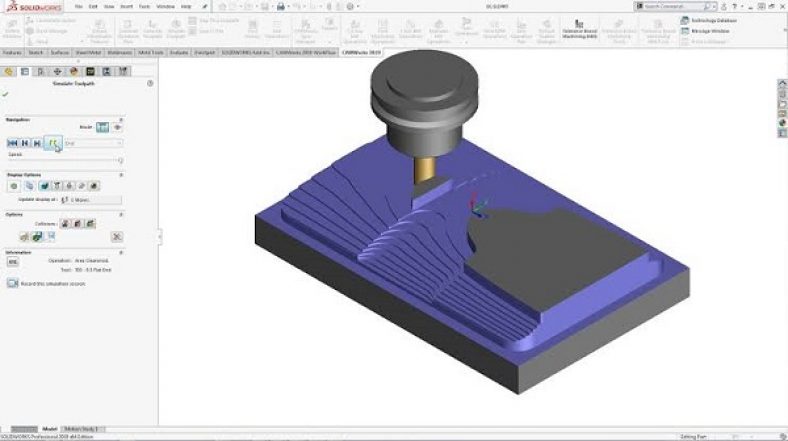
Task: Jump to the start of the toolpath
Action: 13,143
